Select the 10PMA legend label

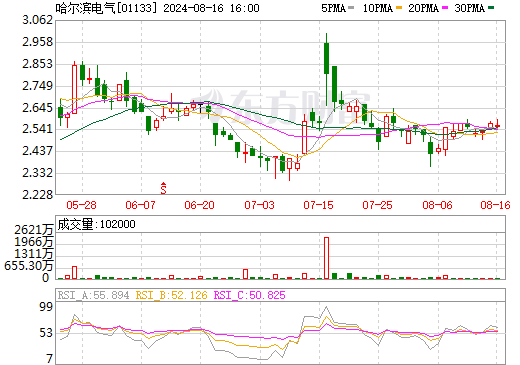(x=378, y=8)
